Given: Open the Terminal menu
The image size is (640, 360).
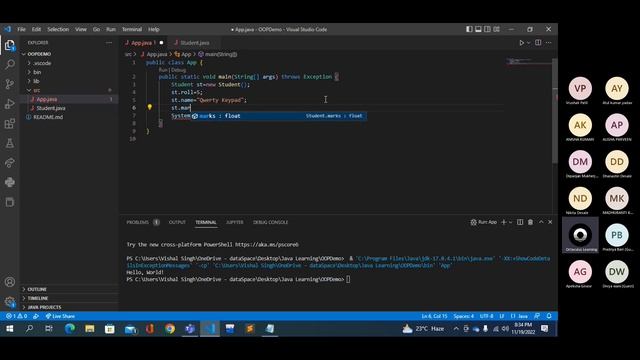Looking at the screenshot, I should tap(132, 29).
